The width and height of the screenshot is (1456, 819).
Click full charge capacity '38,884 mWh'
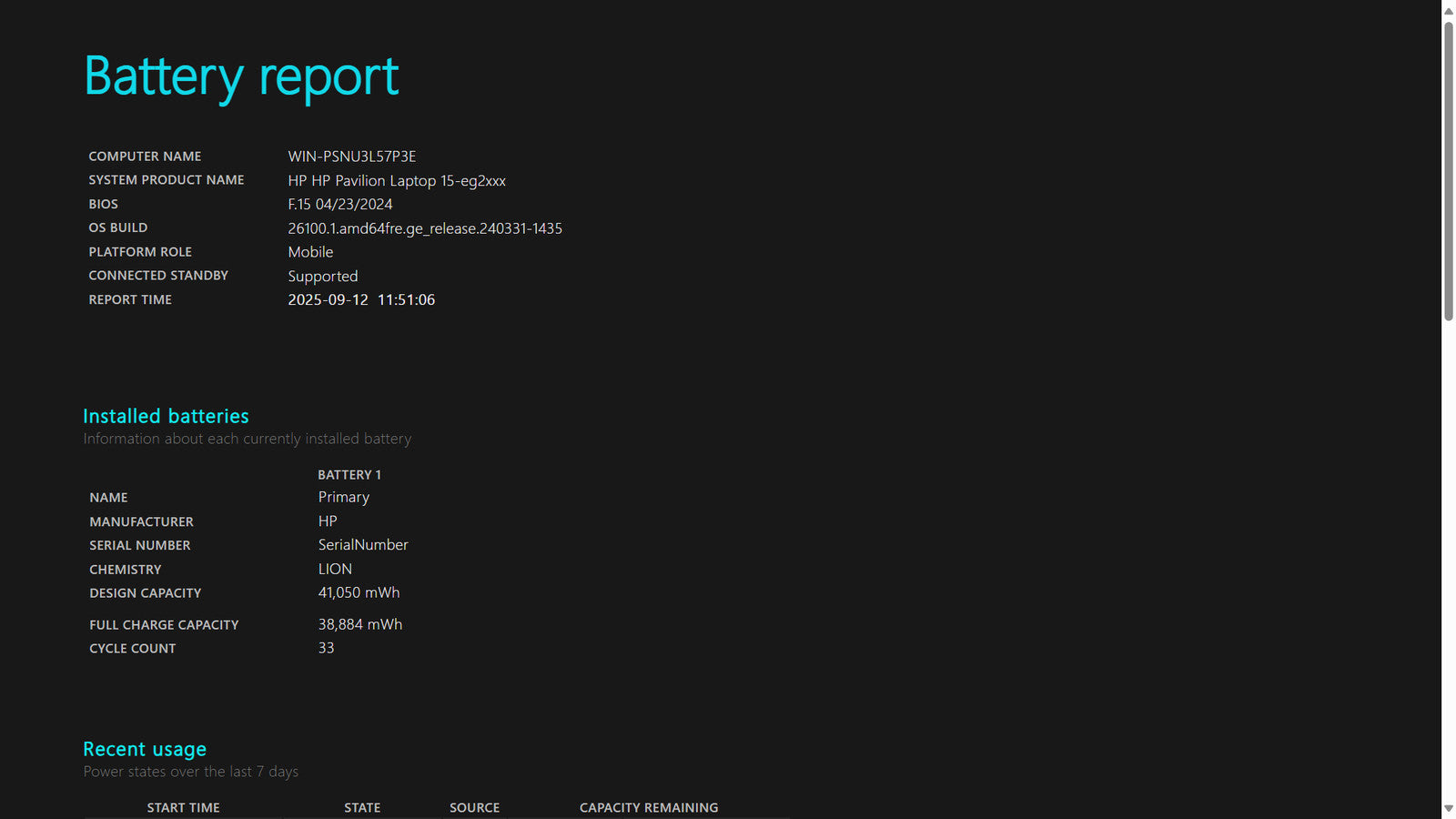(x=360, y=624)
